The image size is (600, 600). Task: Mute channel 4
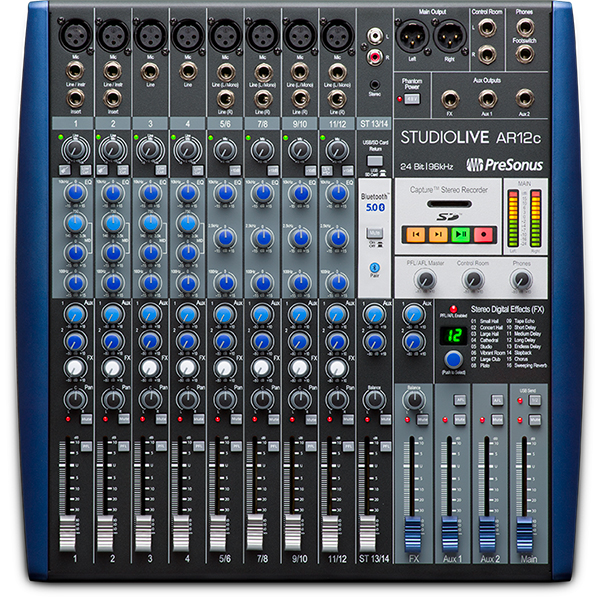(x=199, y=419)
